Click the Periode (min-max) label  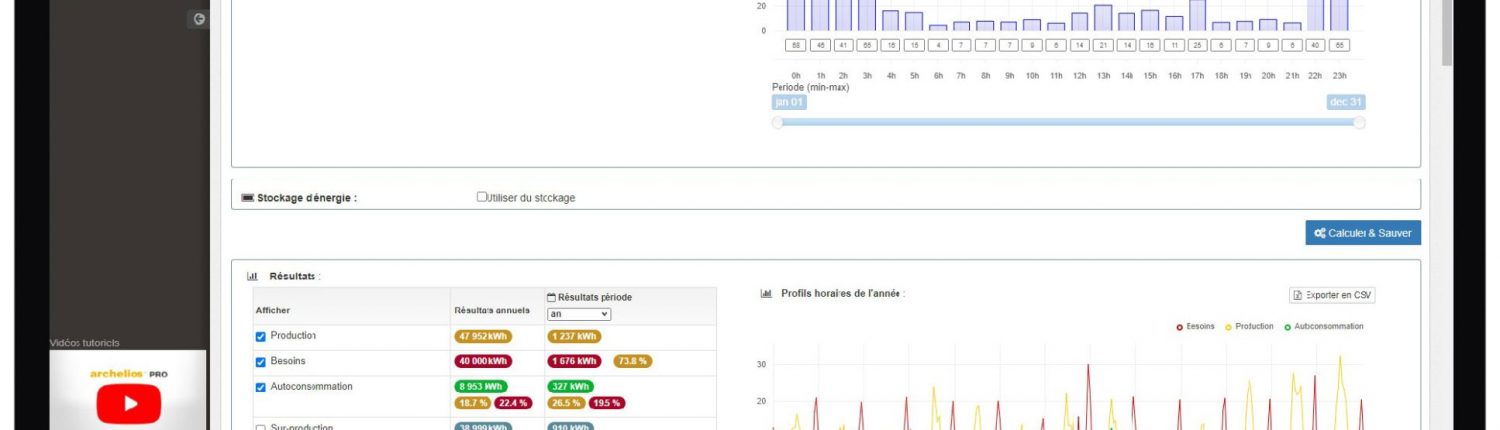(x=810, y=88)
